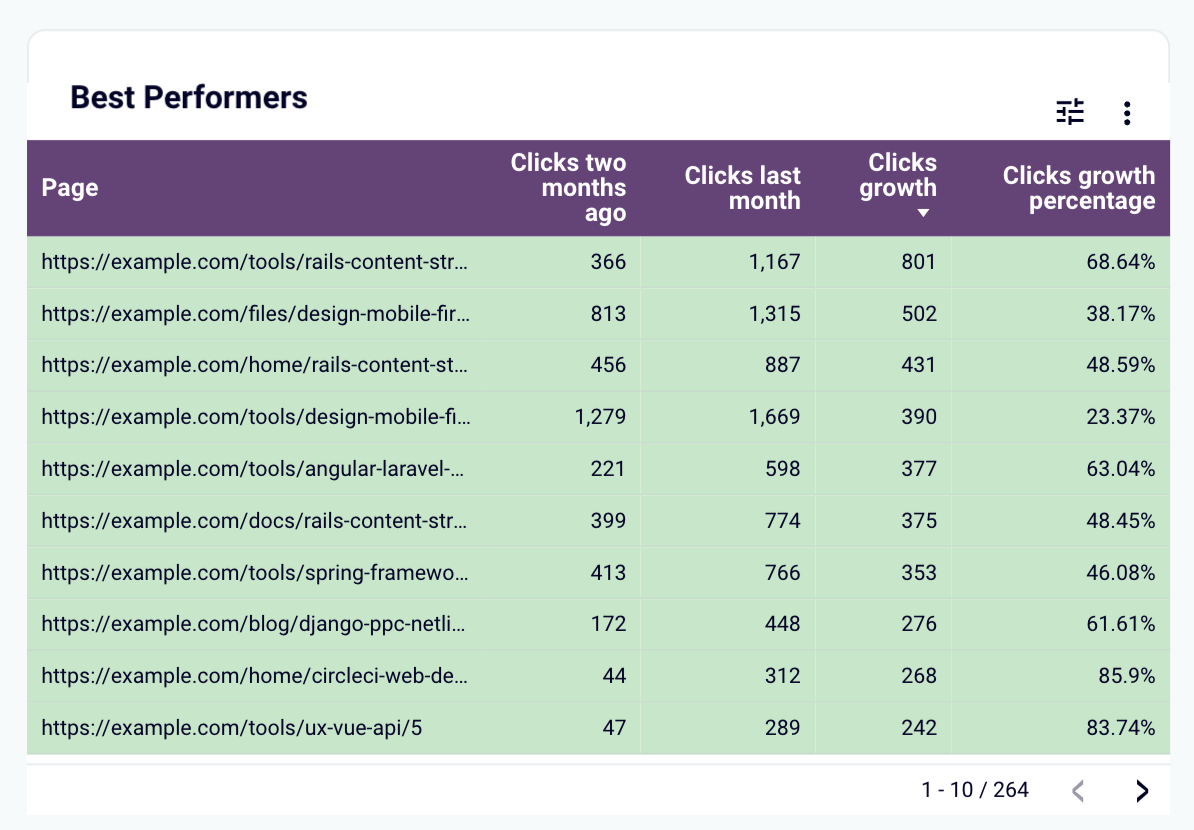
Task: Click the Clicks growth percentage header
Action: [x=1078, y=188]
